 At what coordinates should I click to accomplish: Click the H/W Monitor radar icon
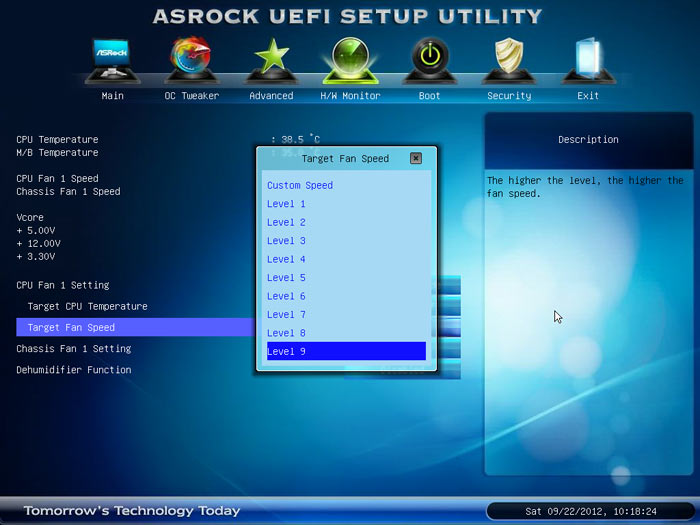[350, 63]
